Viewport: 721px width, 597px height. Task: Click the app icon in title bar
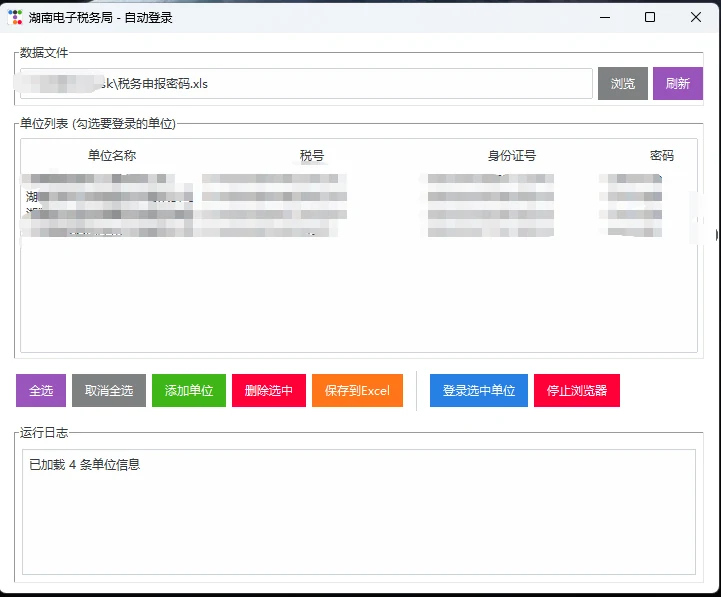point(15,17)
